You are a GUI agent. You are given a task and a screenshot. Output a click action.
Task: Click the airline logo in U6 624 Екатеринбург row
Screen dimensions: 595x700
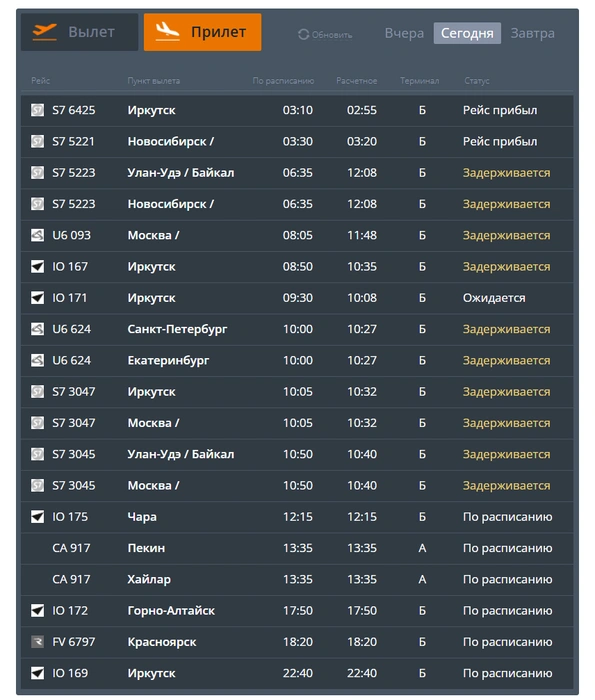coord(37,360)
